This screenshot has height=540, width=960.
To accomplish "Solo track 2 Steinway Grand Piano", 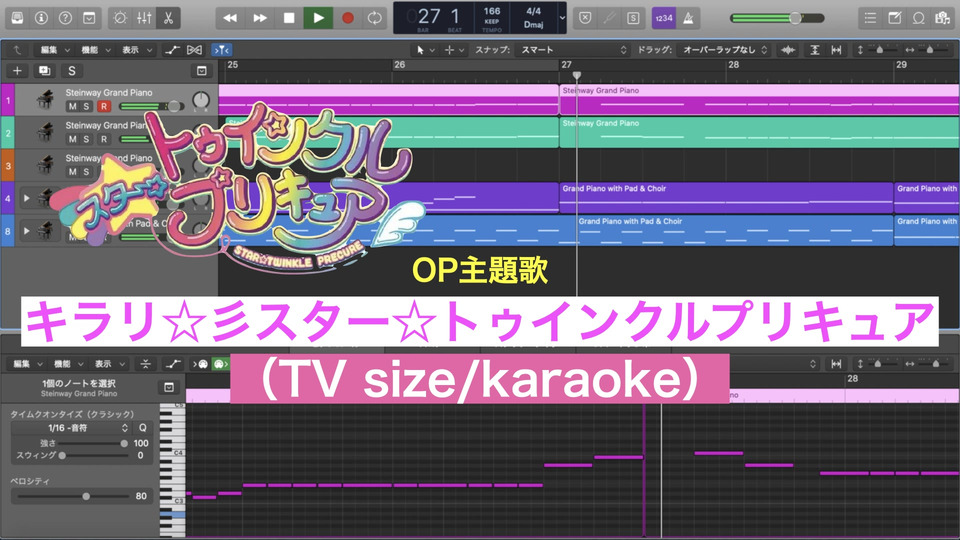I will pos(86,139).
